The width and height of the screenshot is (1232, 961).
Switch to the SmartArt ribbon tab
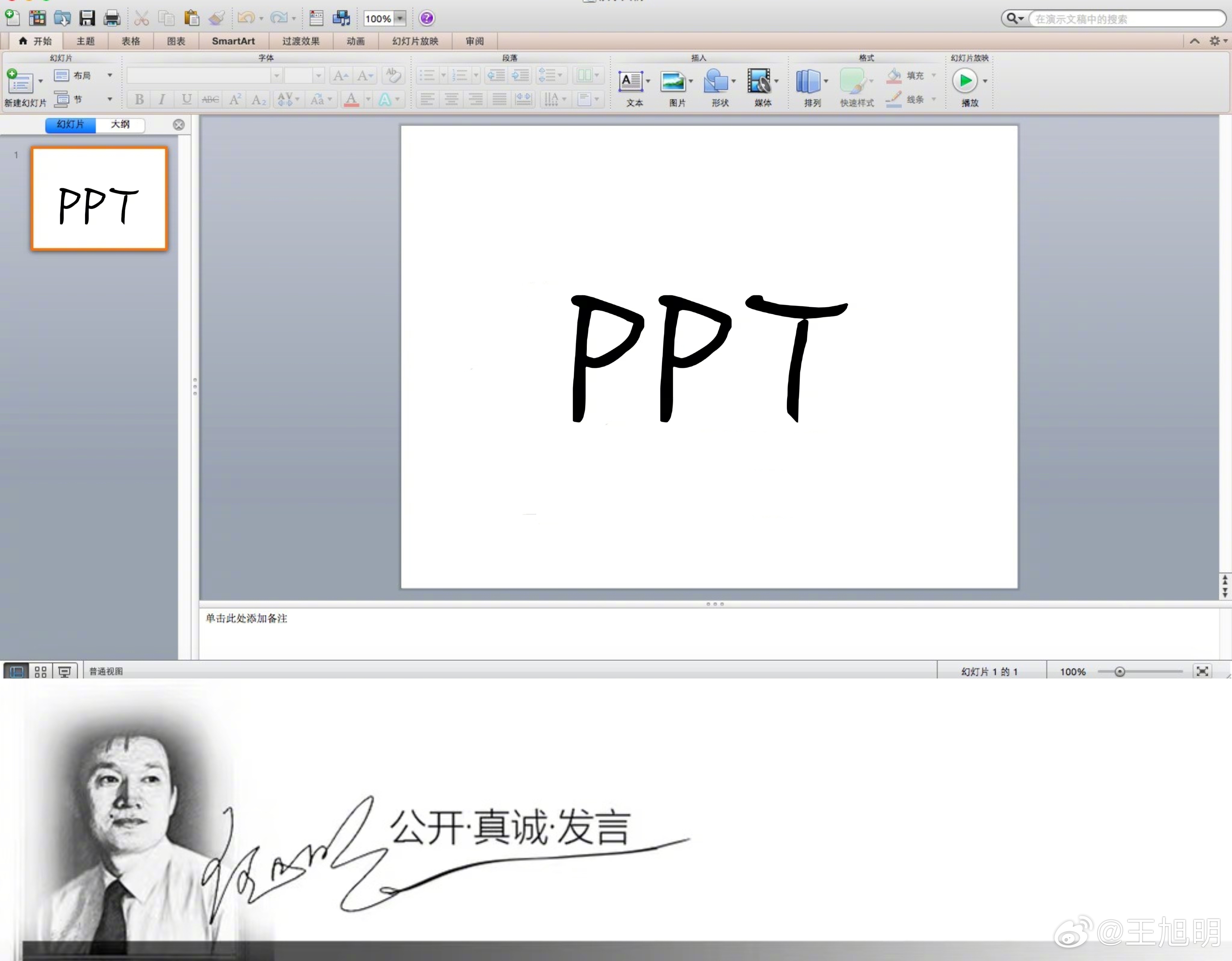point(233,41)
